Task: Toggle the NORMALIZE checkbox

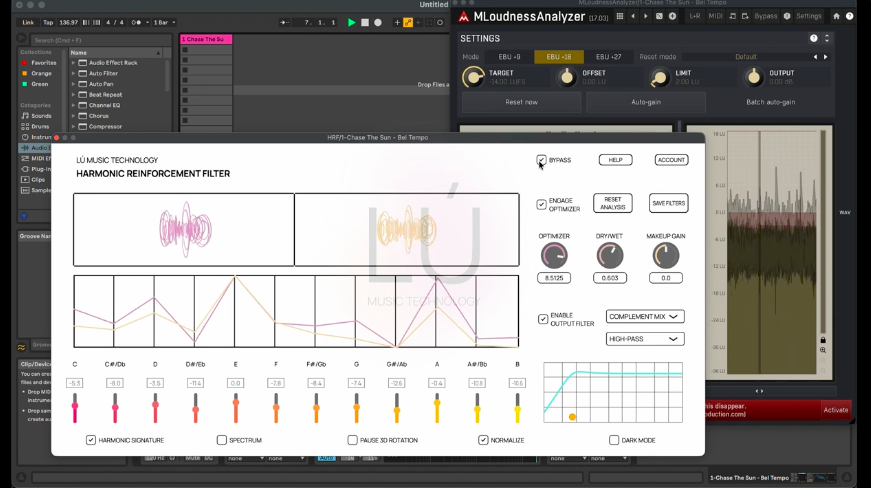Action: [483, 440]
